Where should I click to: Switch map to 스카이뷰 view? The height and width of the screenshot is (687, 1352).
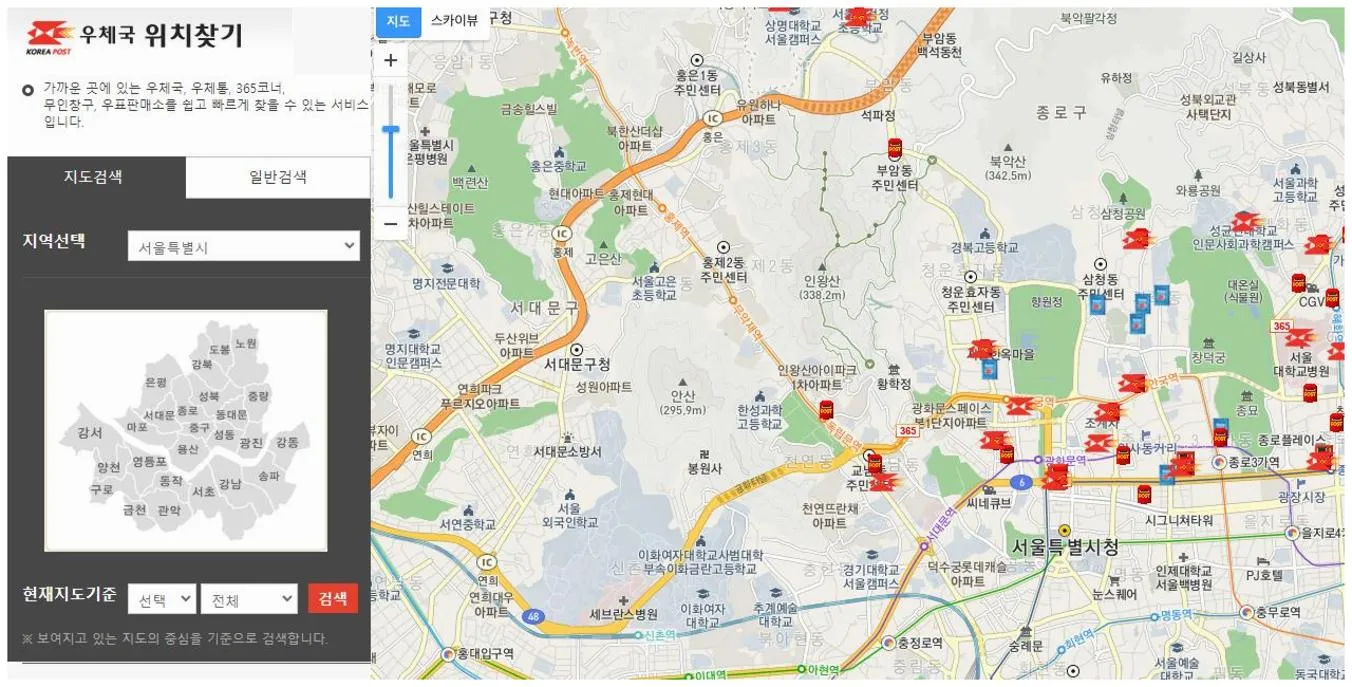tap(455, 21)
